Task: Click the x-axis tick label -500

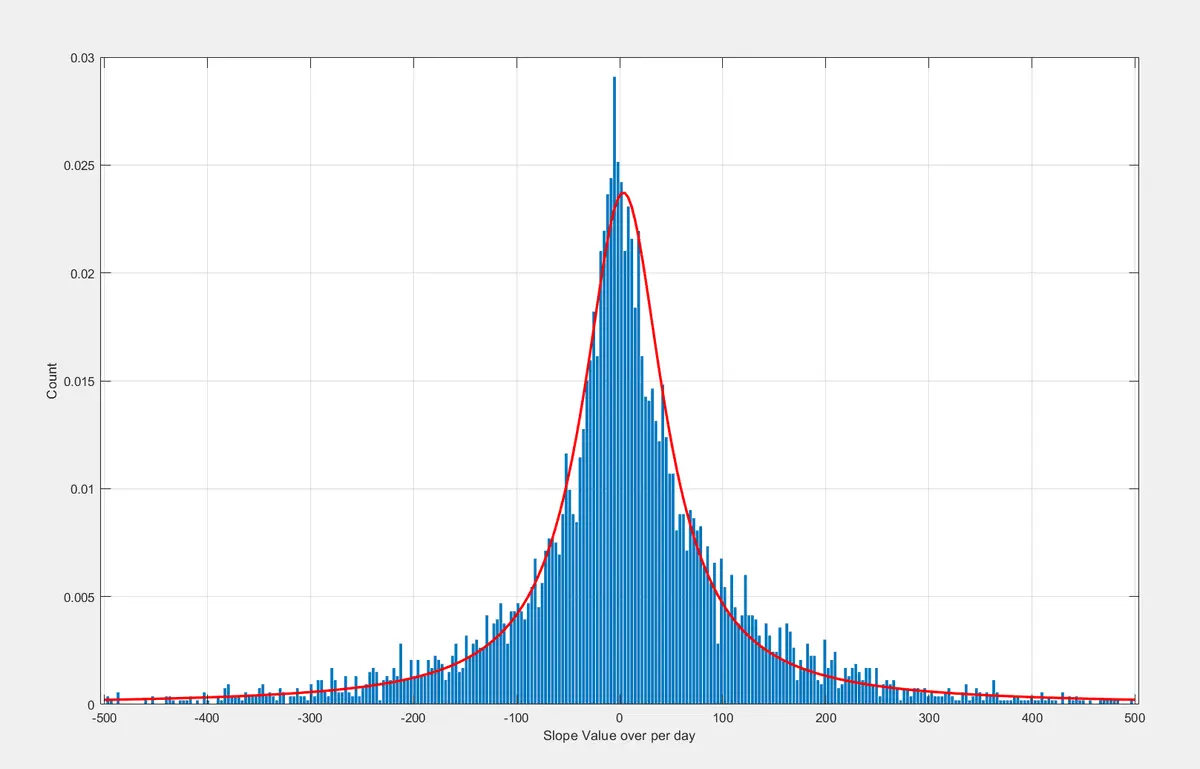Action: click(x=103, y=718)
